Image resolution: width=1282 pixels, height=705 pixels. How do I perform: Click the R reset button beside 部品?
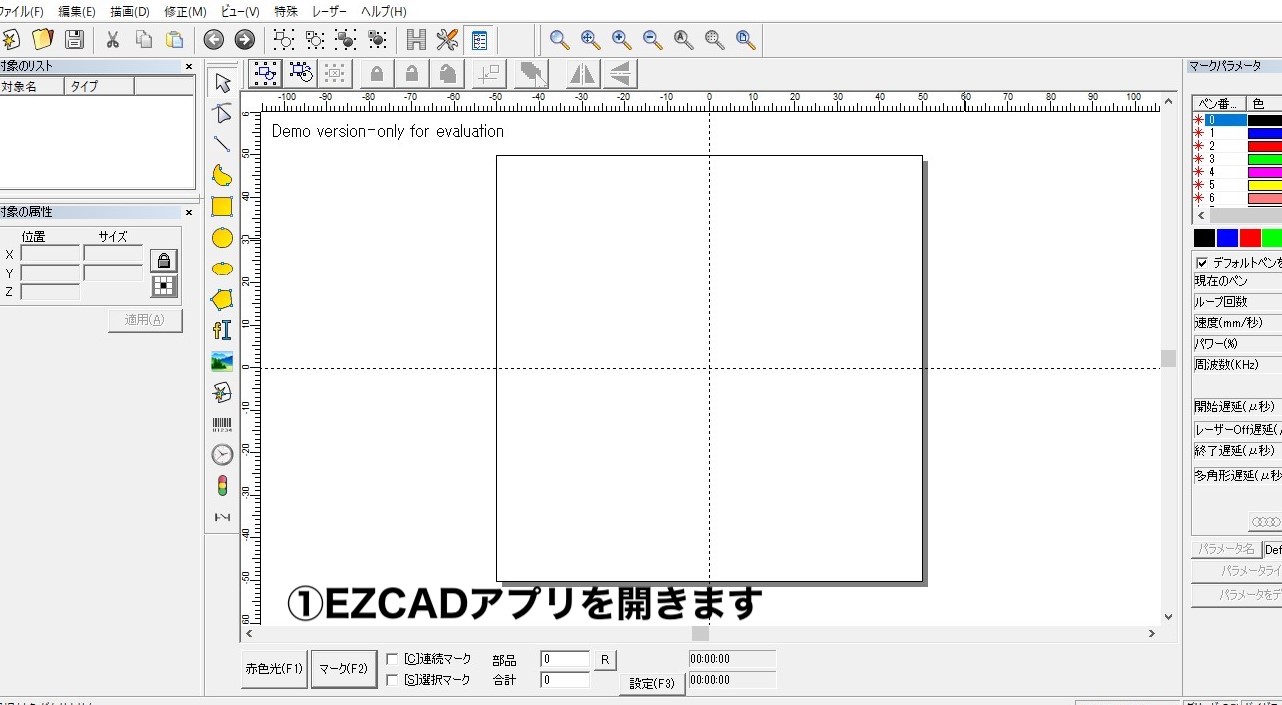(606, 660)
